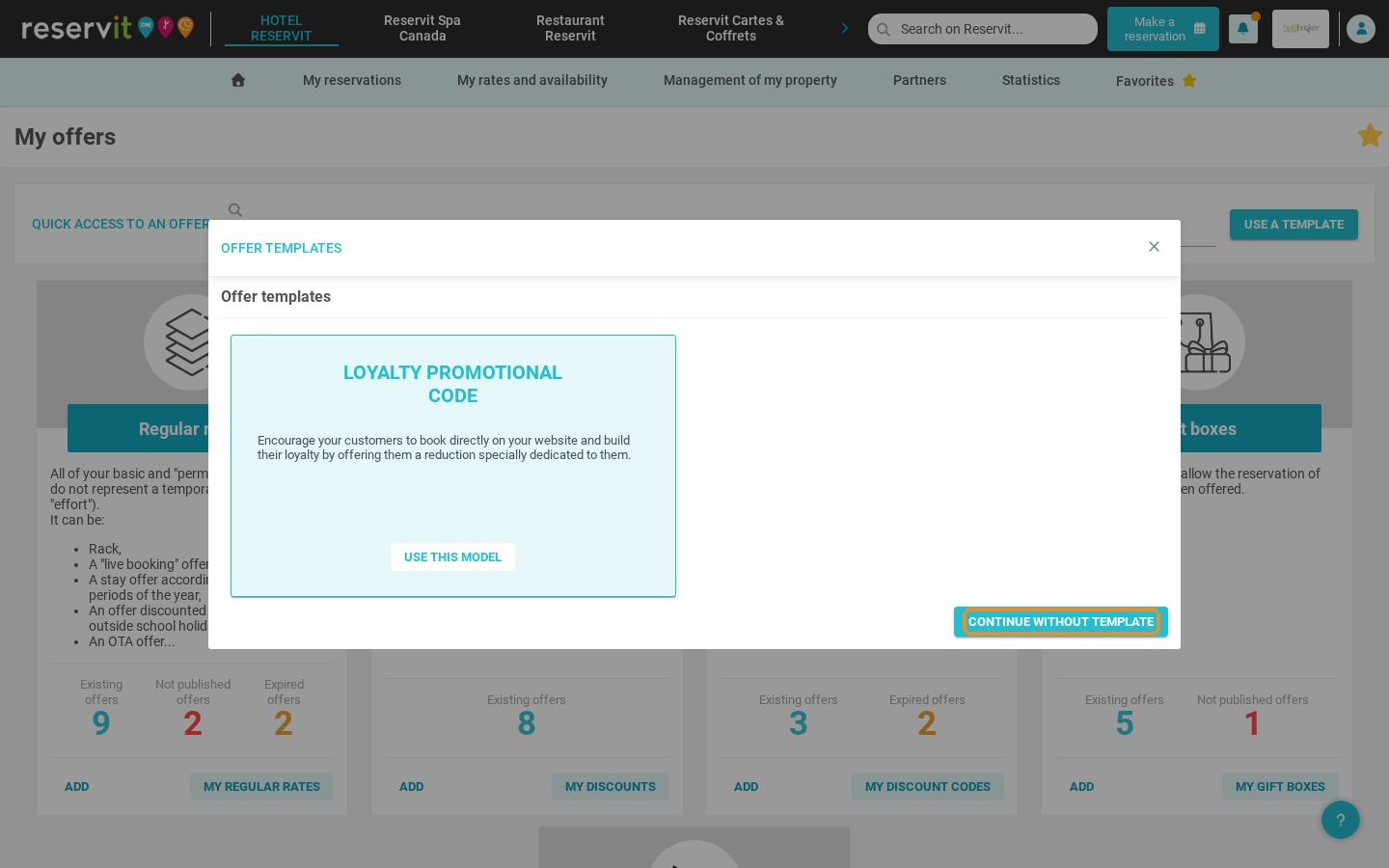This screenshot has width=1389, height=868.
Task: Click the gift box category icon
Action: click(x=1206, y=344)
